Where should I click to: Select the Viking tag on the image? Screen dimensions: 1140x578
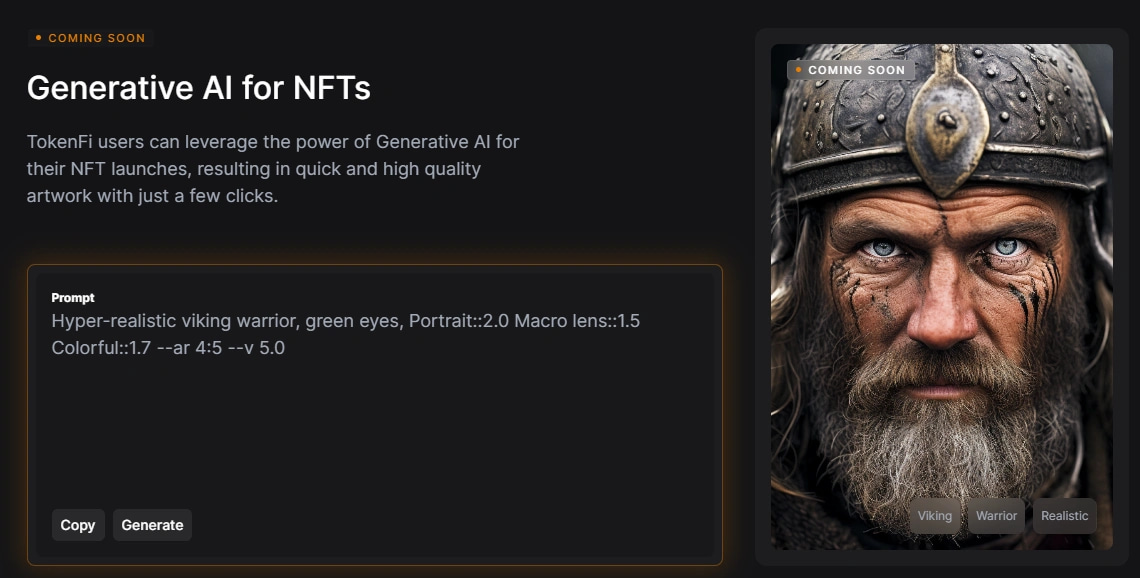[x=935, y=516]
